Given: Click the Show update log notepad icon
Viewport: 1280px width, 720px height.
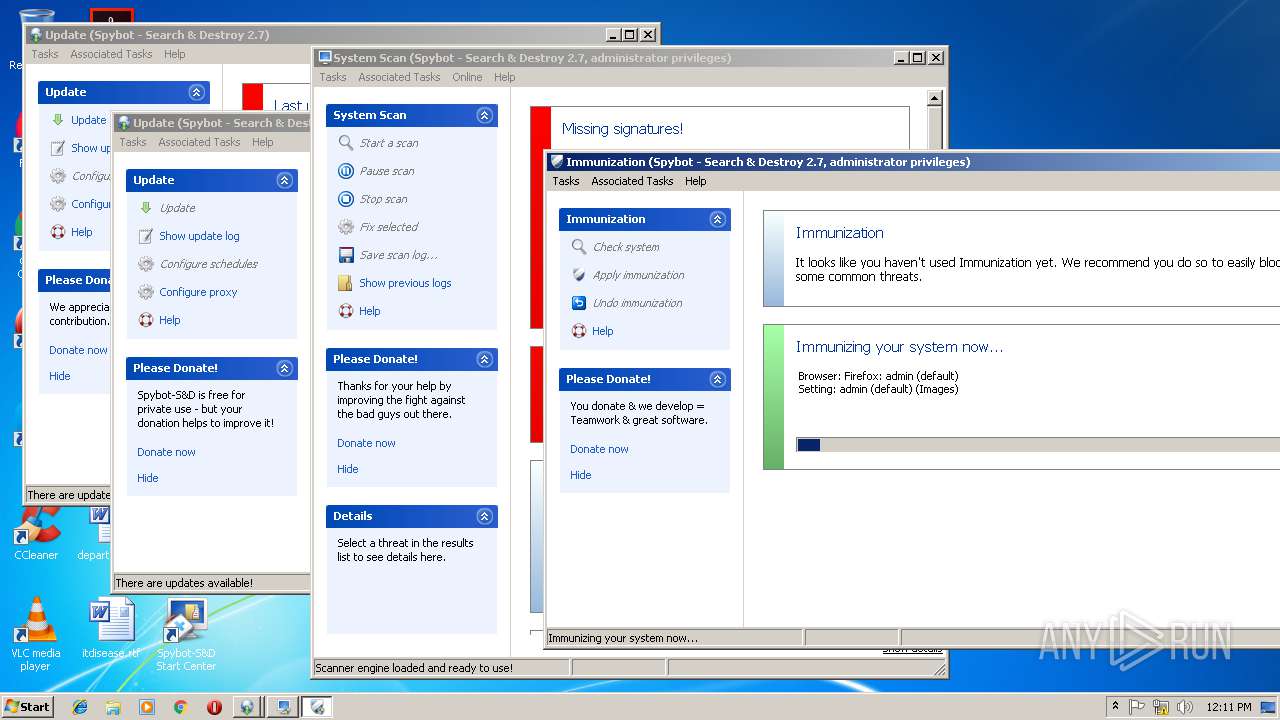Looking at the screenshot, I should click(146, 236).
